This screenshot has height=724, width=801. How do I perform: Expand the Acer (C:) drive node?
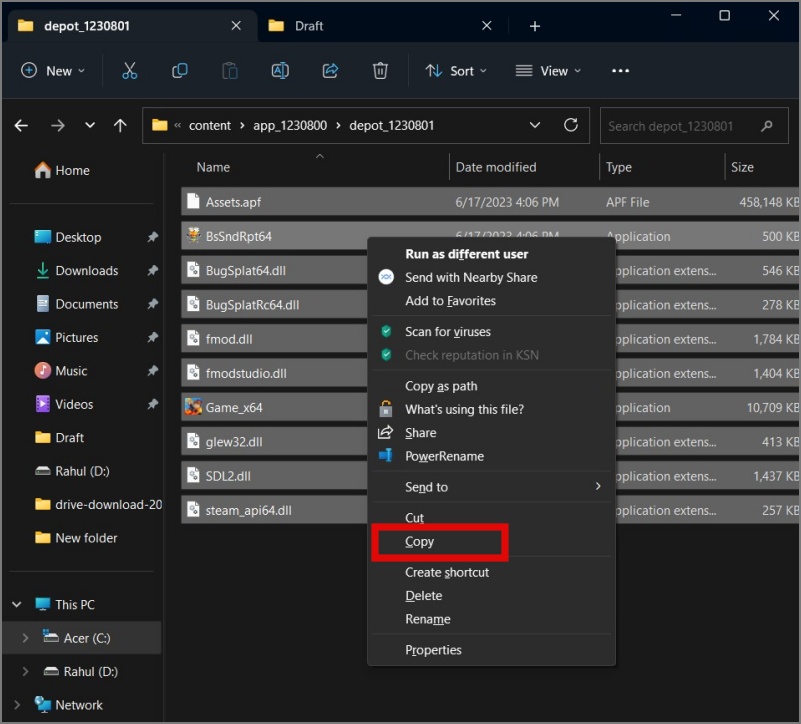click(x=25, y=638)
